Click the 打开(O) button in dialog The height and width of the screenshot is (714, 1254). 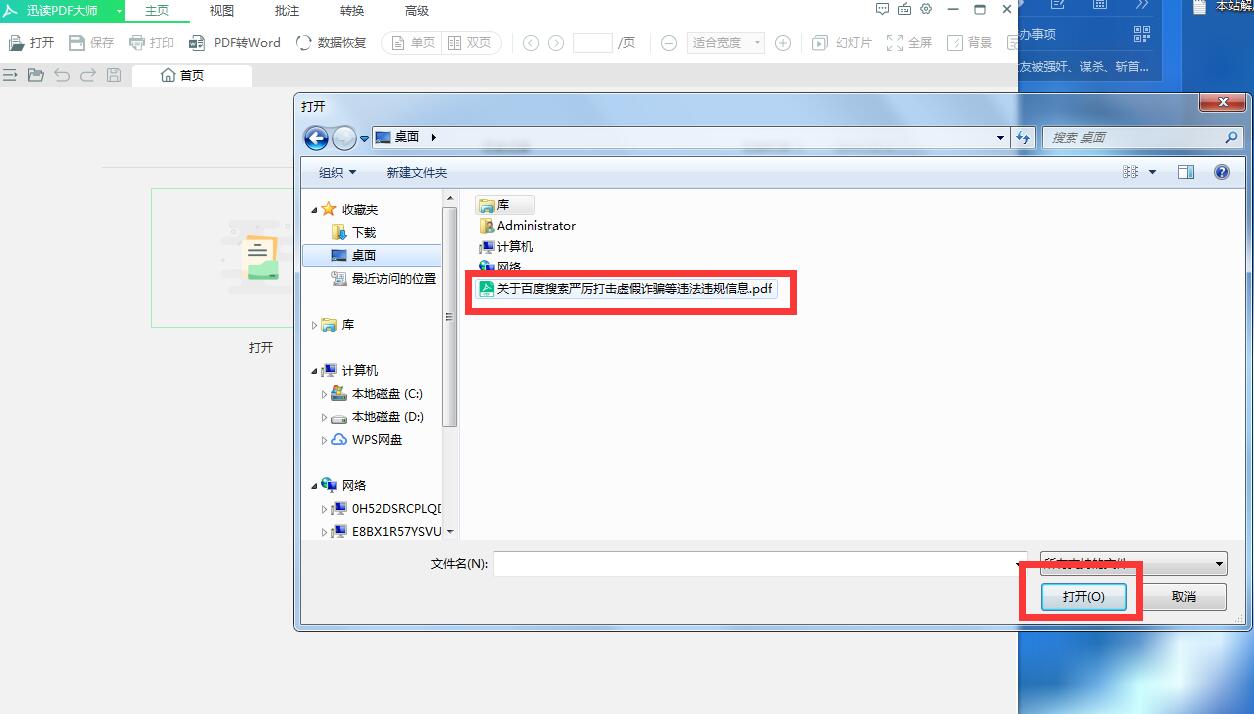(1083, 596)
